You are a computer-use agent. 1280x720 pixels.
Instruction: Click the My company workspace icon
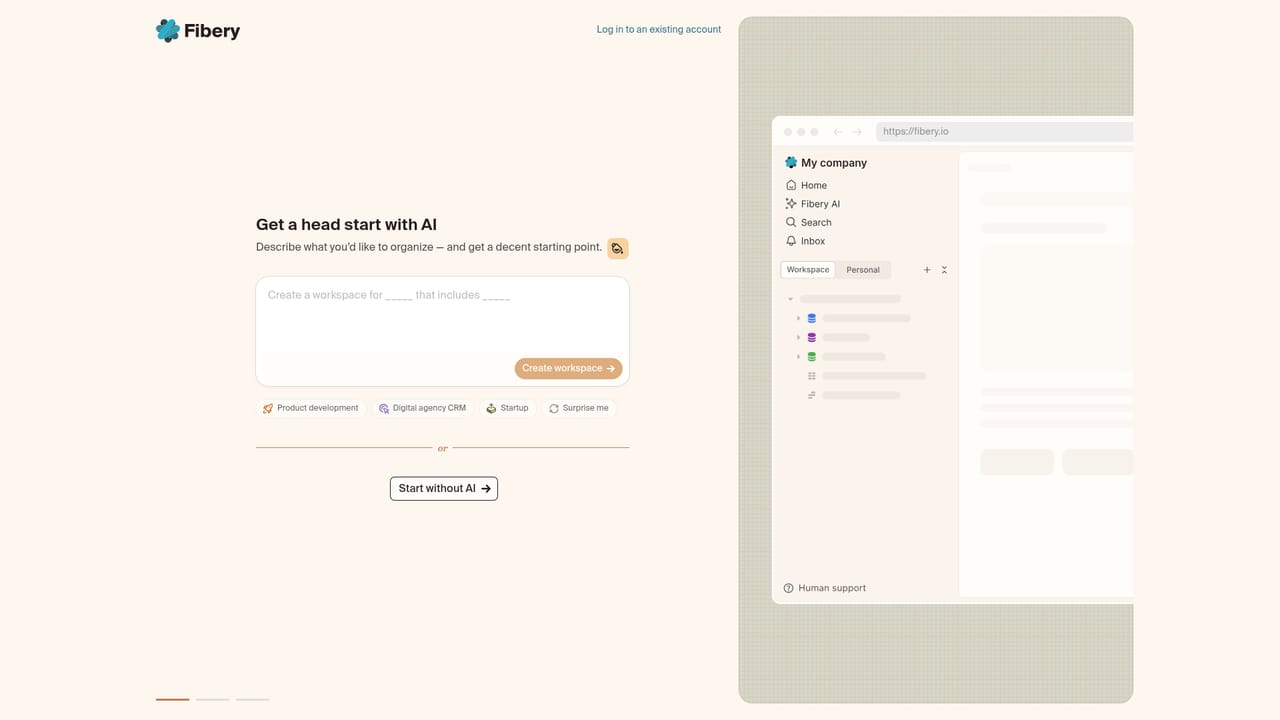[791, 162]
